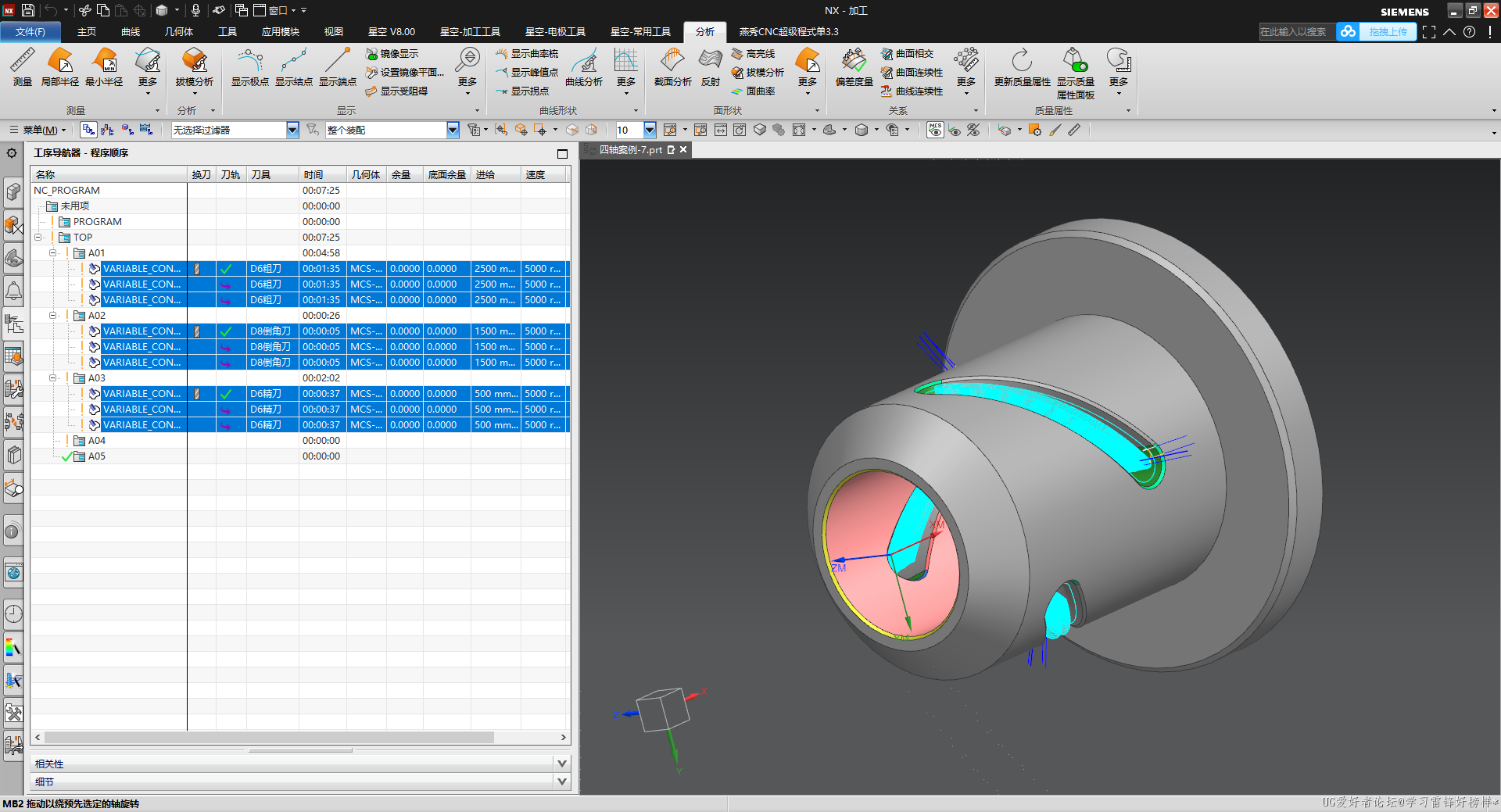The height and width of the screenshot is (812, 1501).
Task: Toggle full screen mode icon
Action: 1429,32
